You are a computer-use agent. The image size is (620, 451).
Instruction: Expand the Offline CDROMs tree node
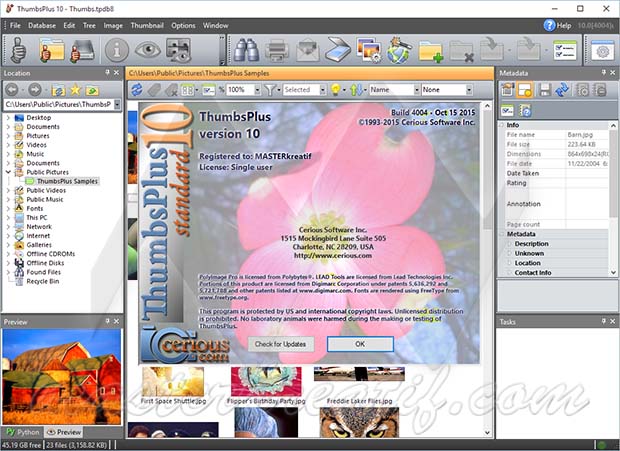(8, 254)
